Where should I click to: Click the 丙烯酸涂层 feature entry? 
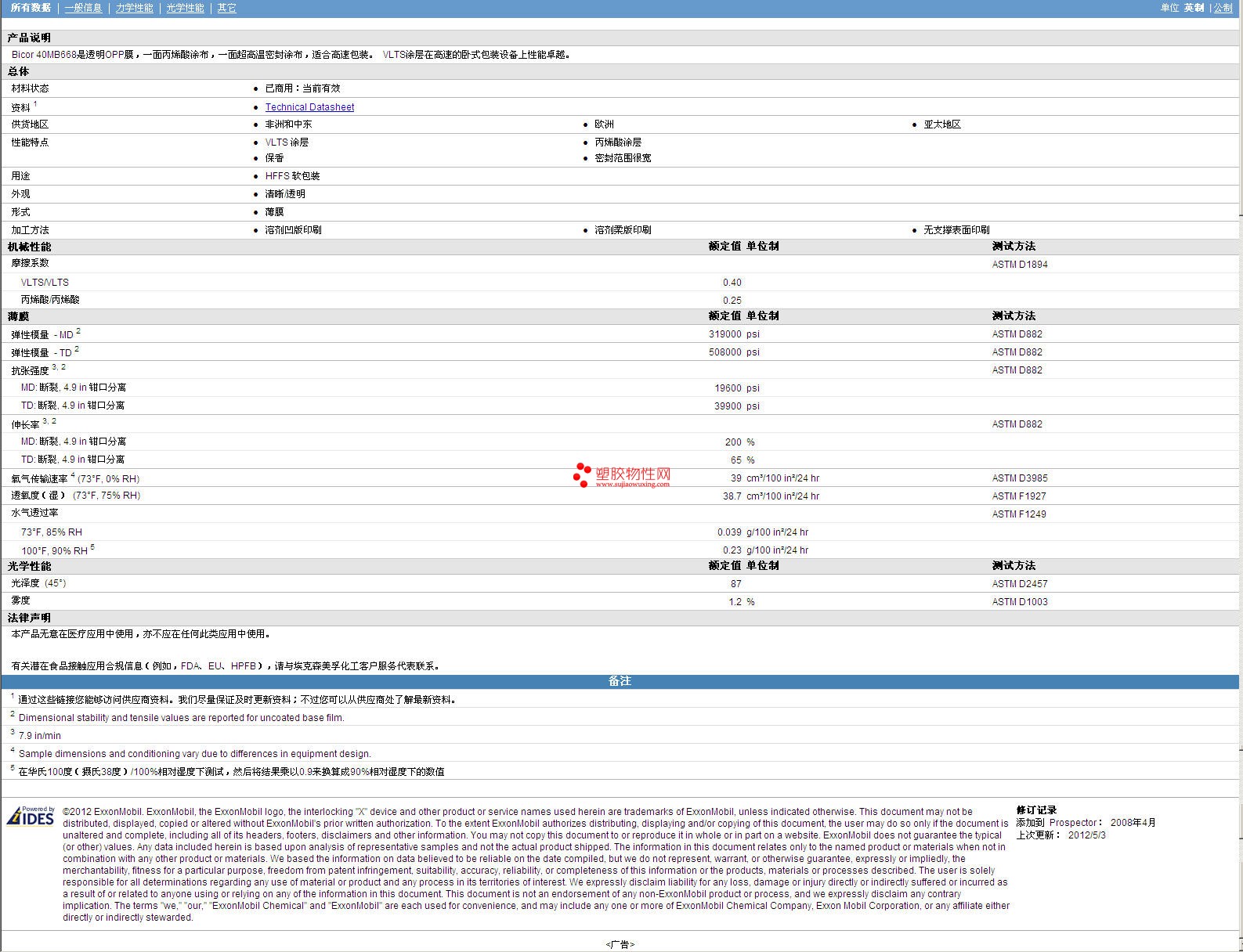pyautogui.click(x=618, y=142)
